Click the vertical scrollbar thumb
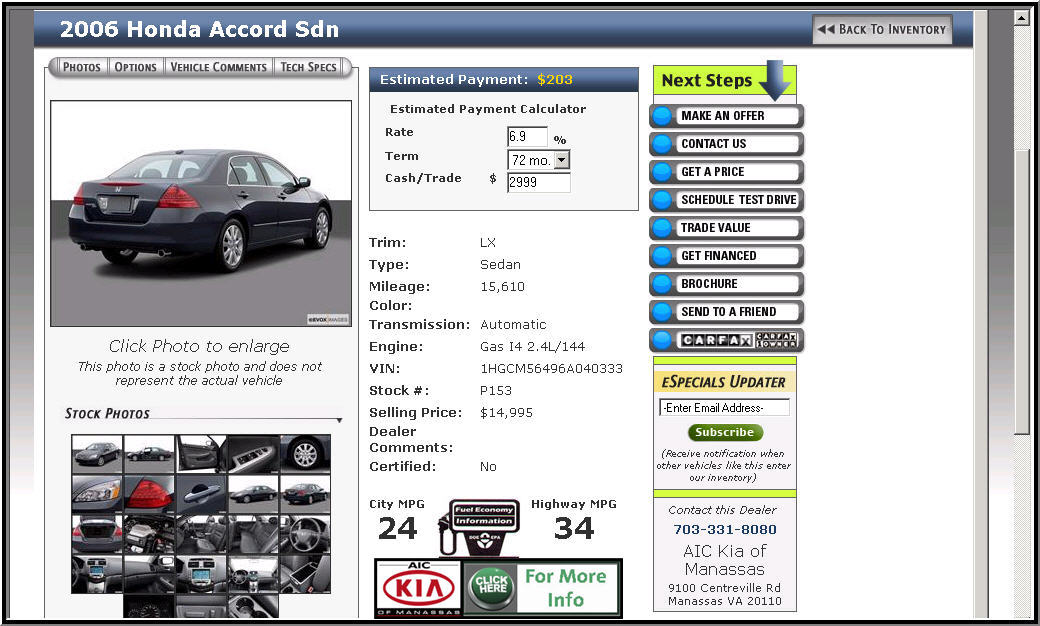This screenshot has width=1040, height=626. point(1021,292)
